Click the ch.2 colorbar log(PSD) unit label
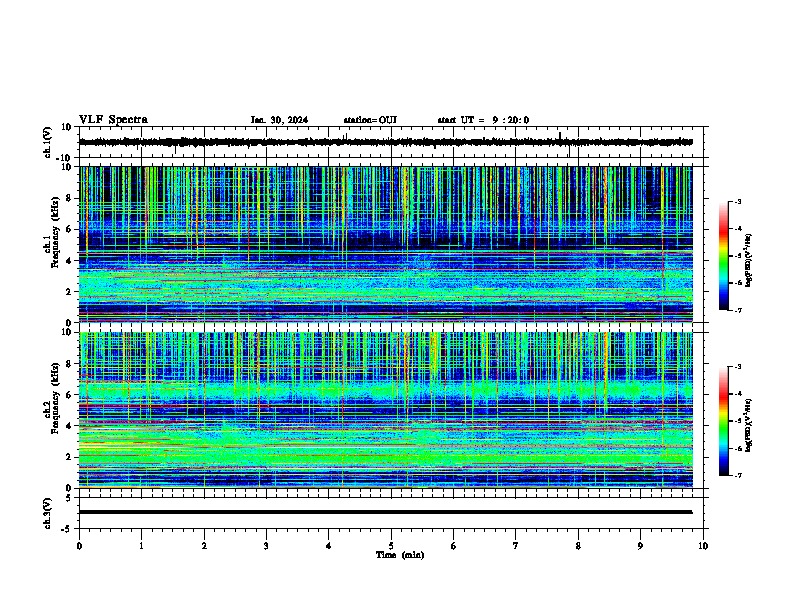 click(749, 425)
